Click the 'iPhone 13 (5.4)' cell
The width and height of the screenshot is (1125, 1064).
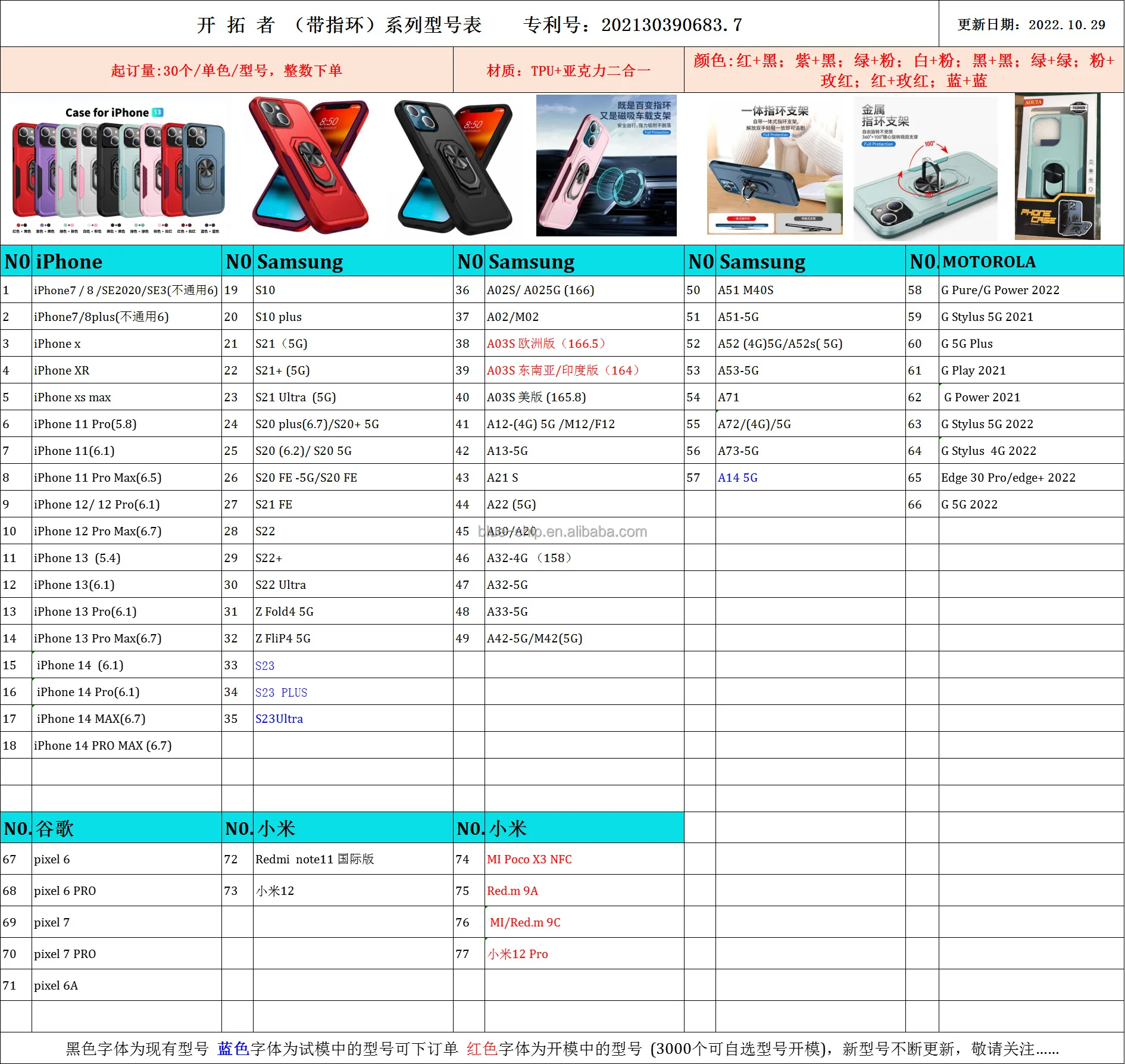(127, 558)
